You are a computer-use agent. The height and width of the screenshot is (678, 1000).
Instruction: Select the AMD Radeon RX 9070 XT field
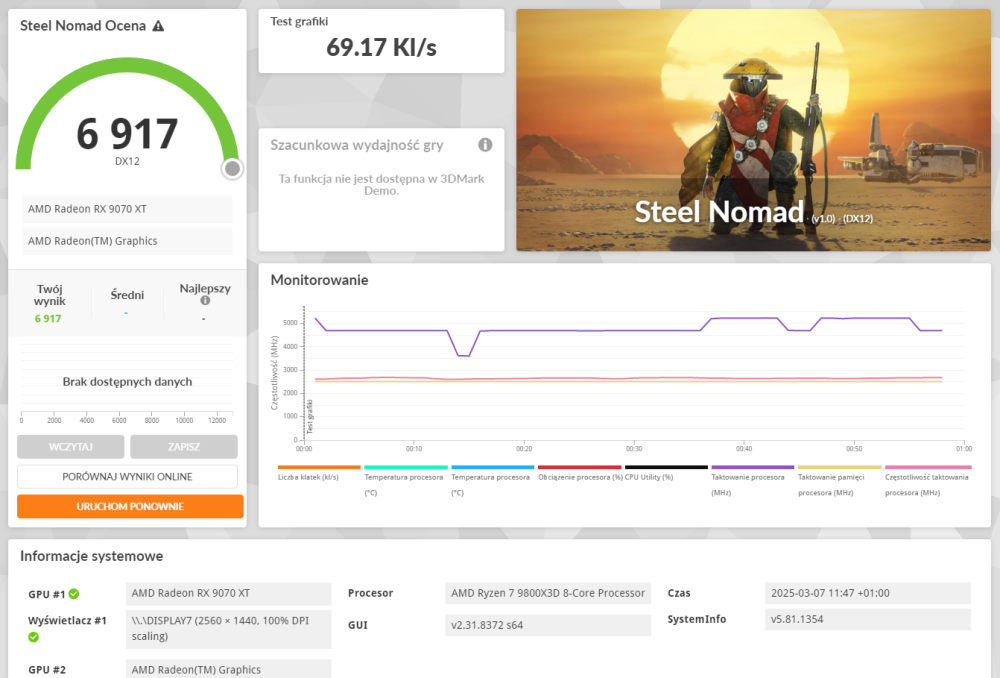(x=126, y=209)
